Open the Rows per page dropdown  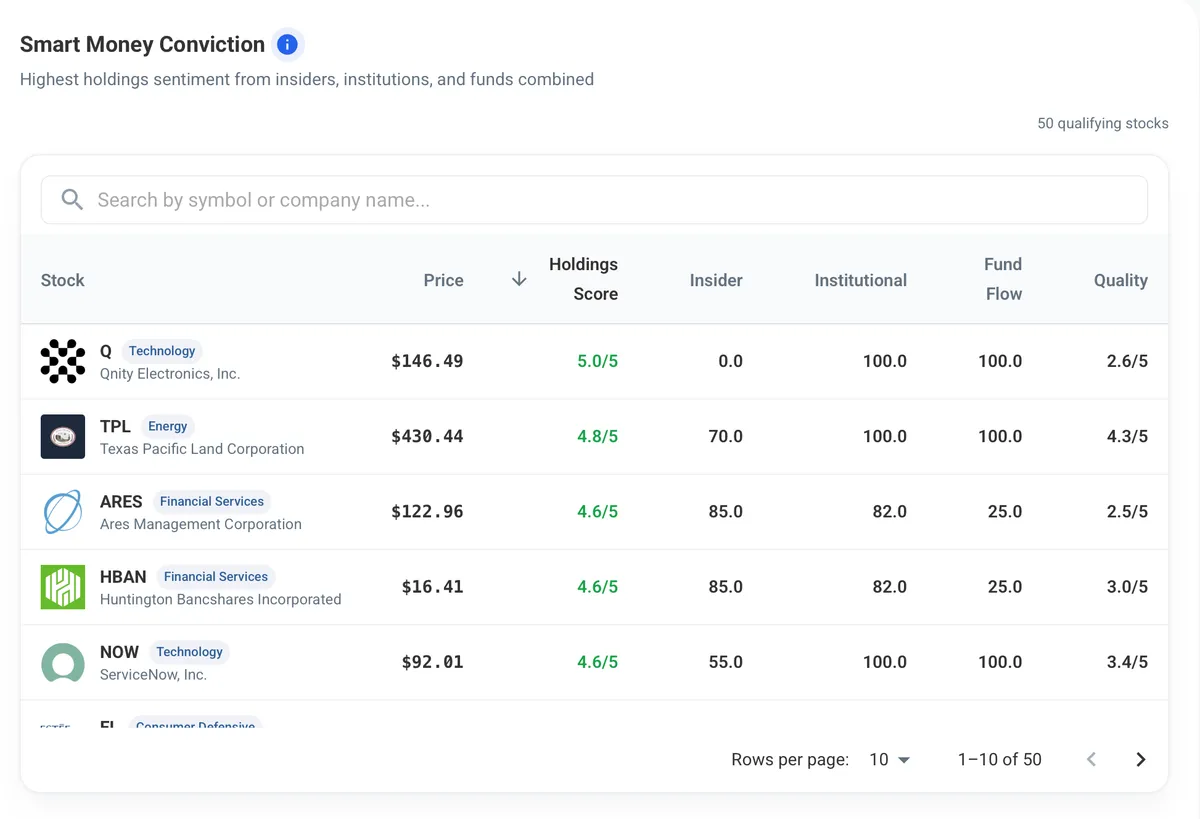pos(889,759)
